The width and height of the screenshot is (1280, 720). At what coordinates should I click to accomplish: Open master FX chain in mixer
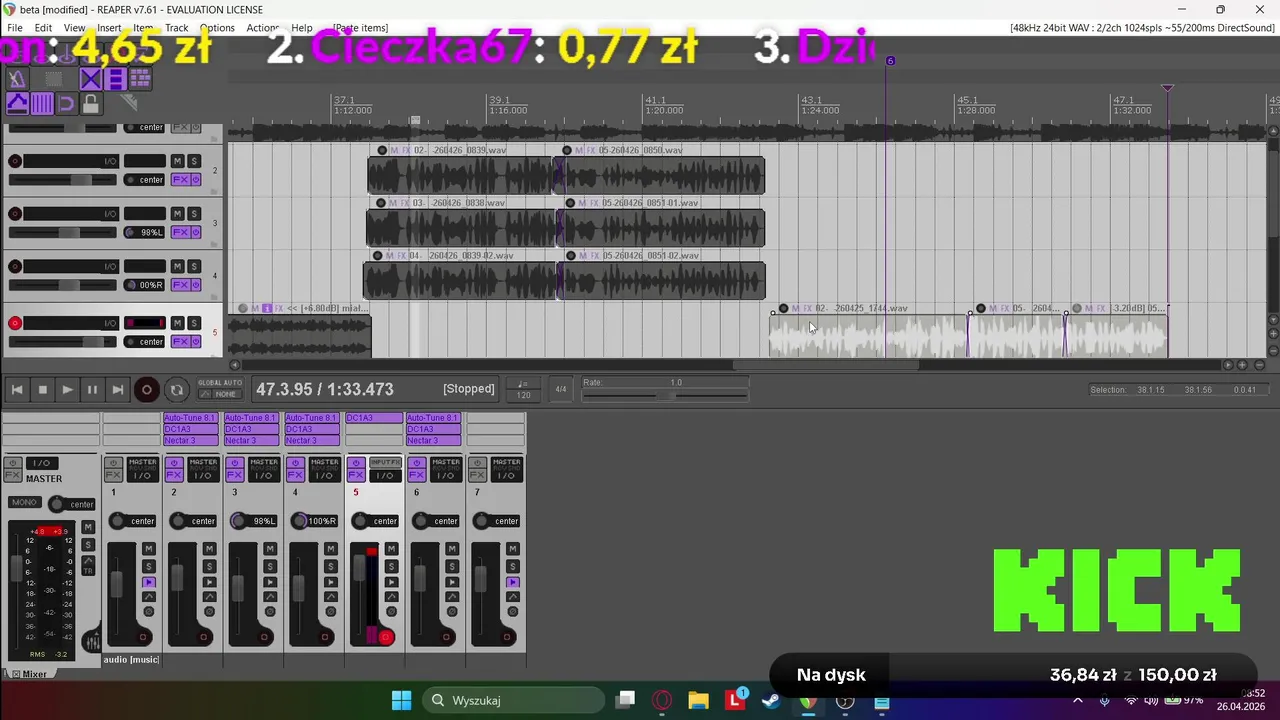click(12, 475)
